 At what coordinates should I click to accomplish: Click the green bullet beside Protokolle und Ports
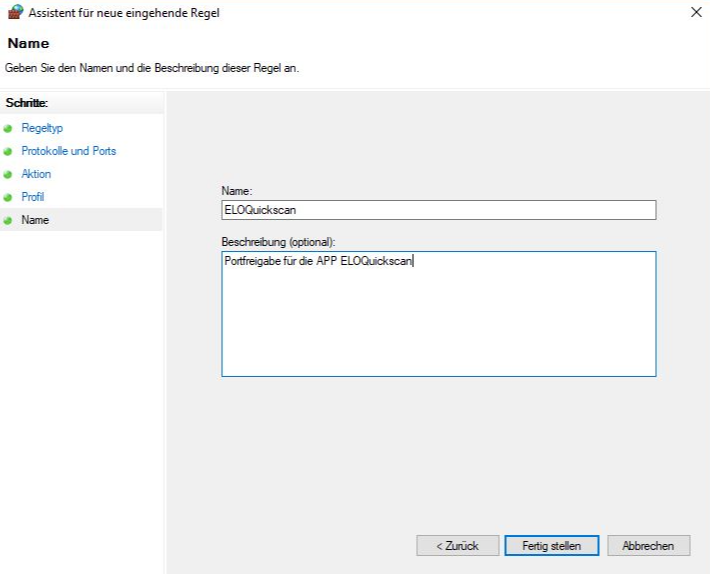coord(8,152)
